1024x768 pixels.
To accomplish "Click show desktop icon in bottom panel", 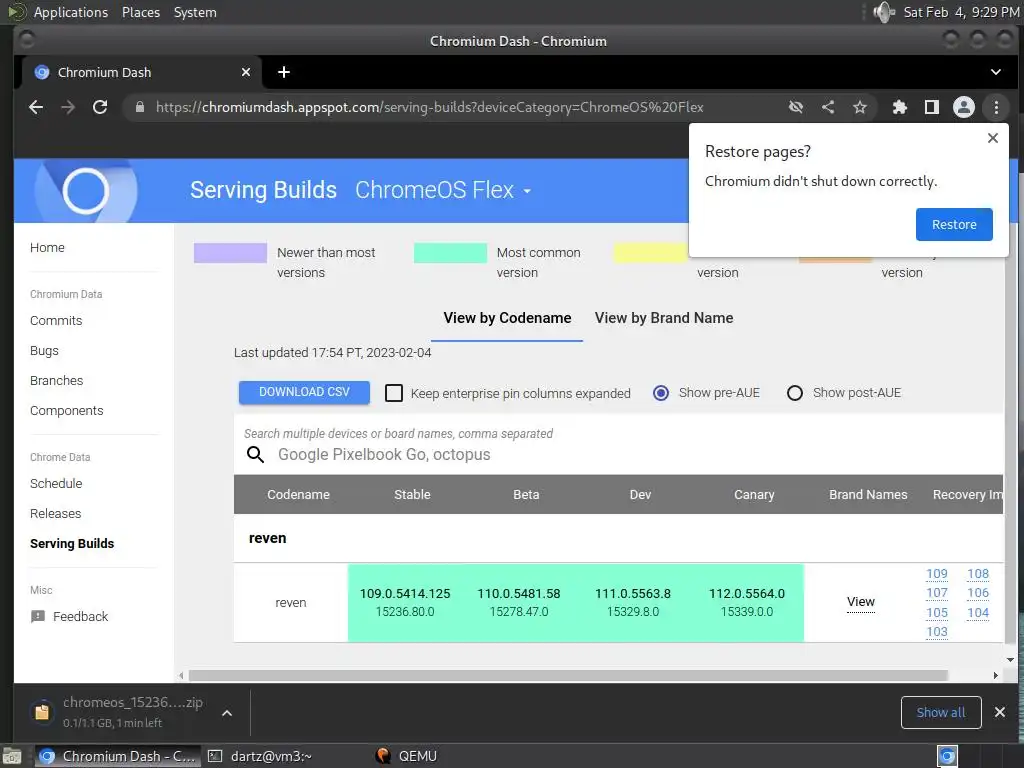I will 12,756.
